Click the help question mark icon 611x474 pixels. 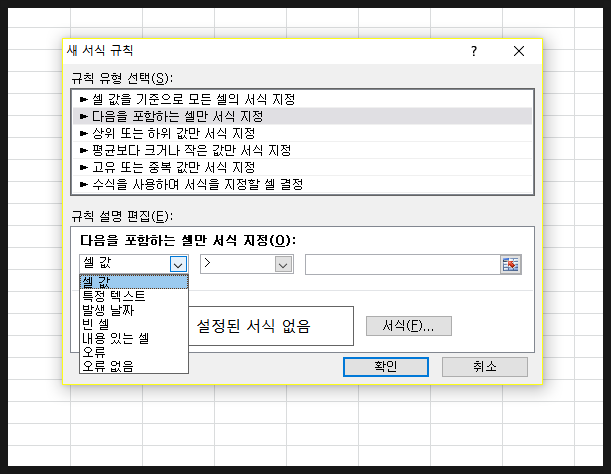tap(473, 51)
